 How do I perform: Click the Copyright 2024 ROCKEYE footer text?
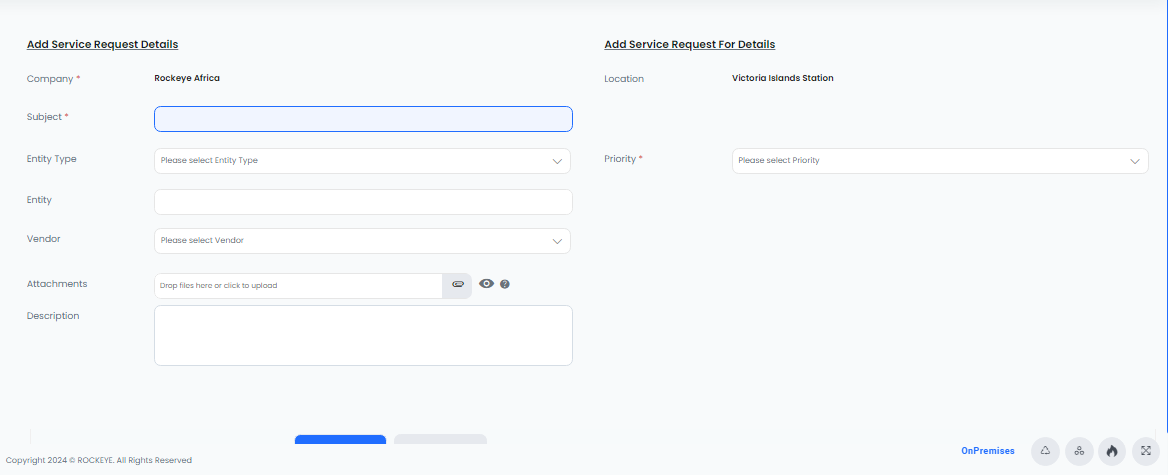click(98, 460)
